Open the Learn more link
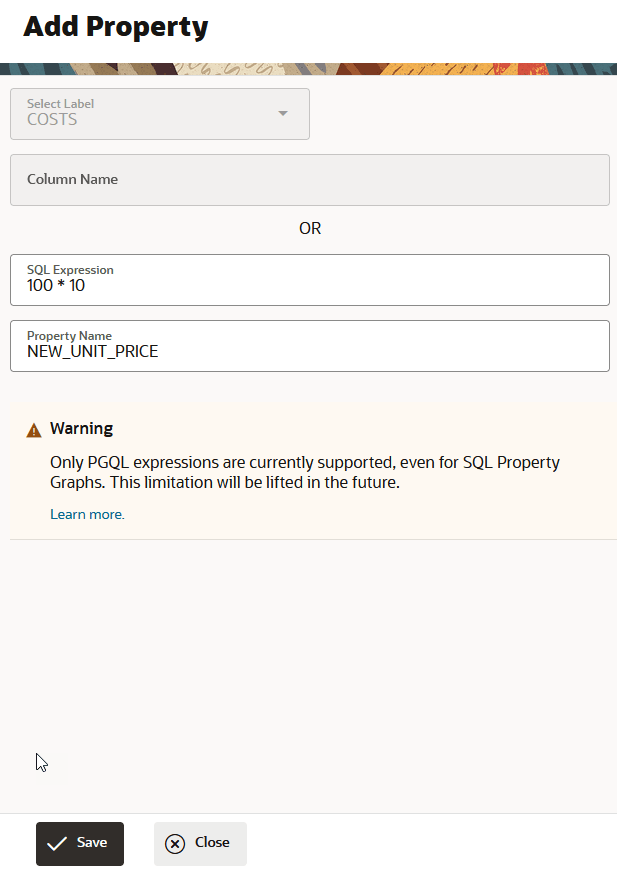This screenshot has width=617, height=873. click(87, 513)
